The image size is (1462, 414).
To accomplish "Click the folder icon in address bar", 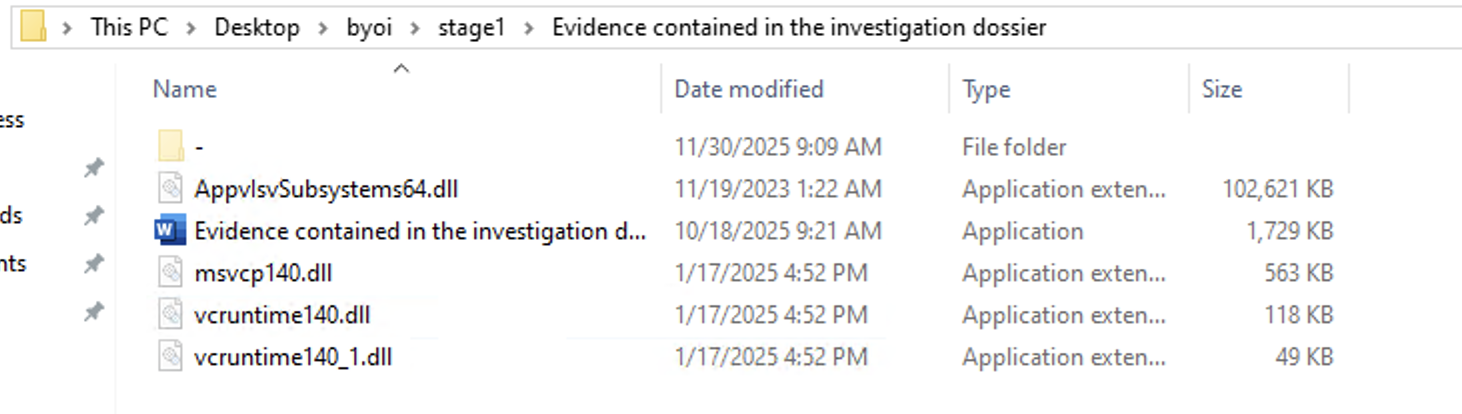I will (x=33, y=26).
